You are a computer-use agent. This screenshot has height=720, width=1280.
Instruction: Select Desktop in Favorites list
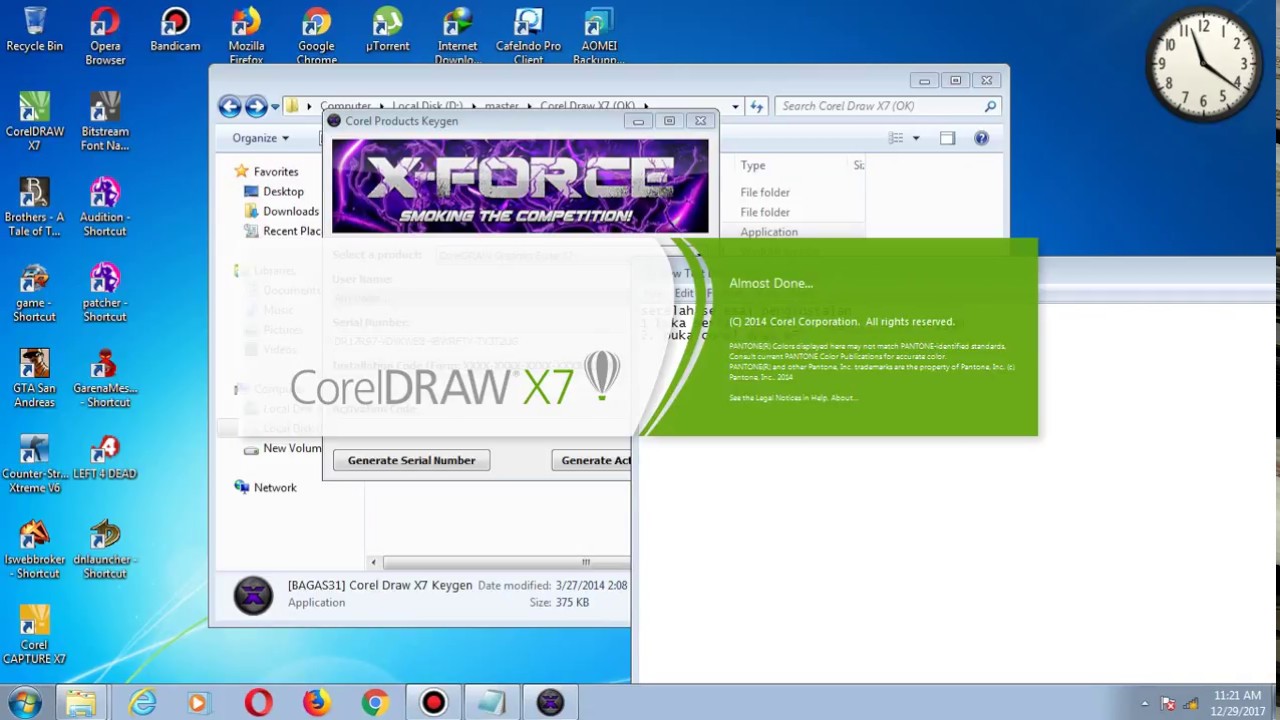[283, 191]
